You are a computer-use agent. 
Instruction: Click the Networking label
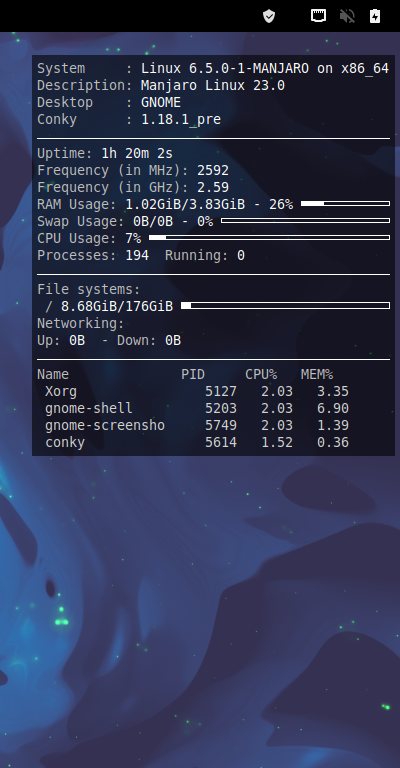(81, 324)
